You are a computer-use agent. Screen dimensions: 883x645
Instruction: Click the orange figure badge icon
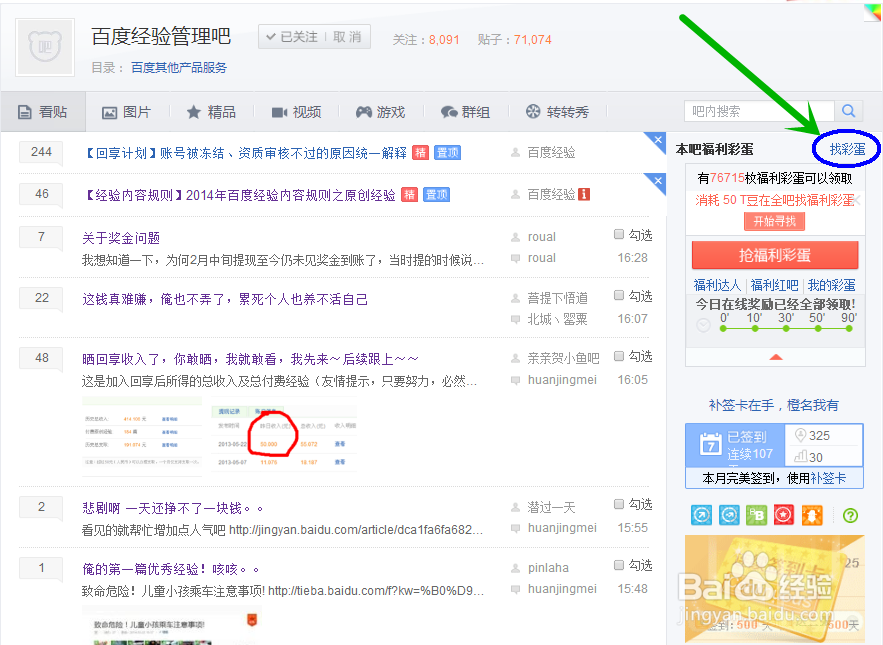coord(812,515)
